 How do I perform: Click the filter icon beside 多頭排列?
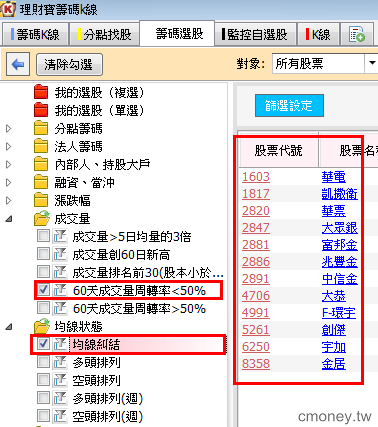(60, 362)
